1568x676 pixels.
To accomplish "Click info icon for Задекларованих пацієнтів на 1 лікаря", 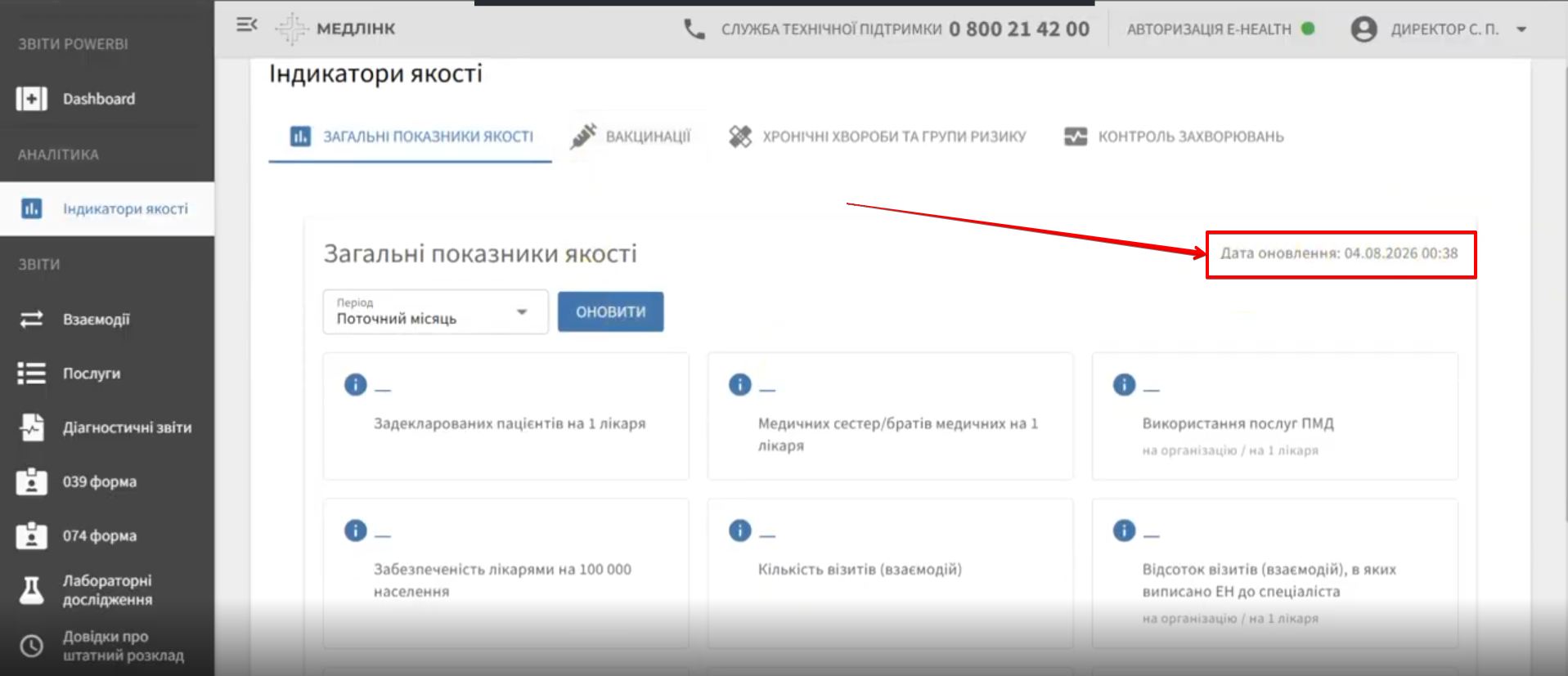I will tap(355, 384).
